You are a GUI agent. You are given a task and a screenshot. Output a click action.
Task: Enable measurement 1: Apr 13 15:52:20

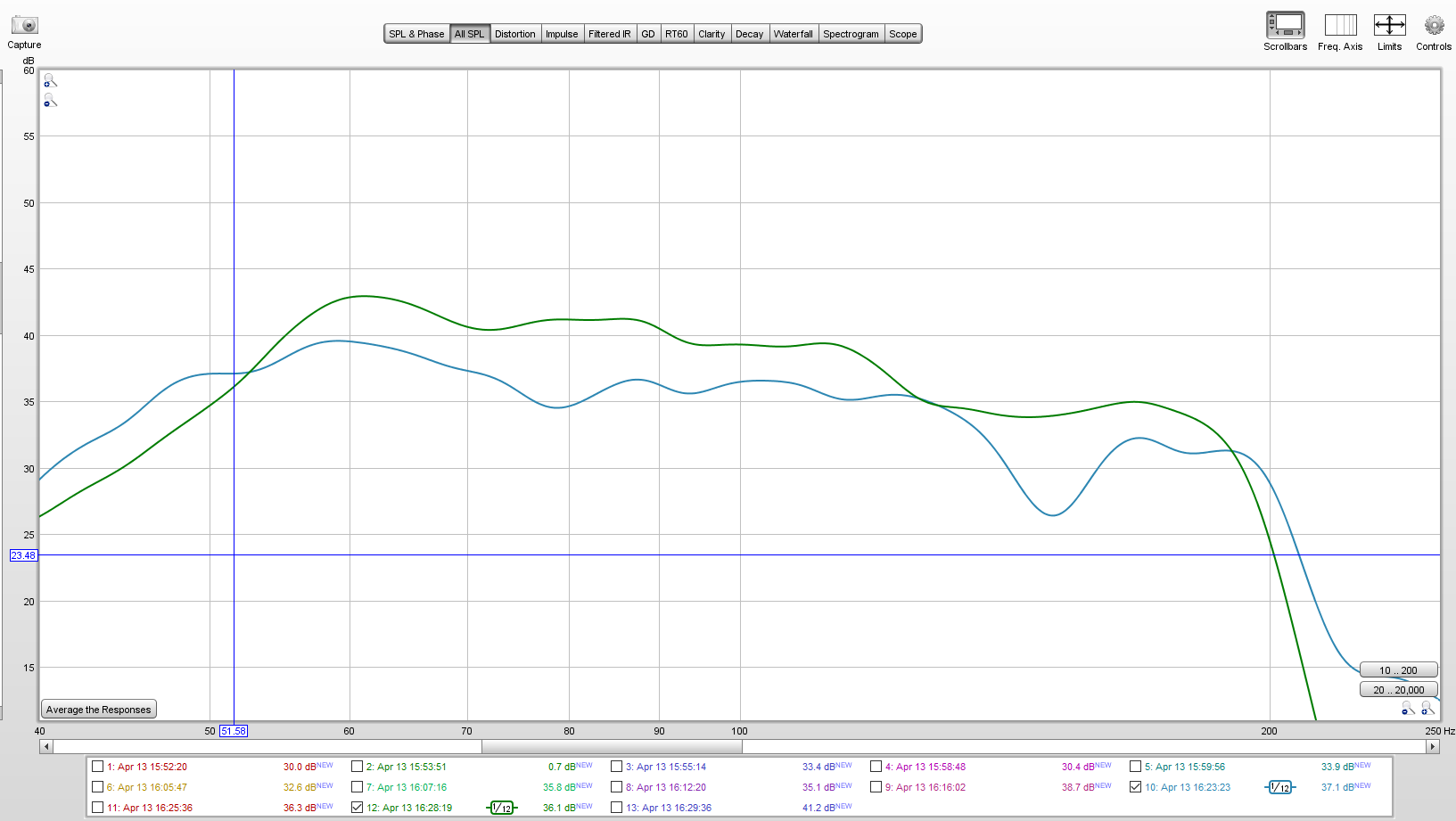[x=97, y=767]
